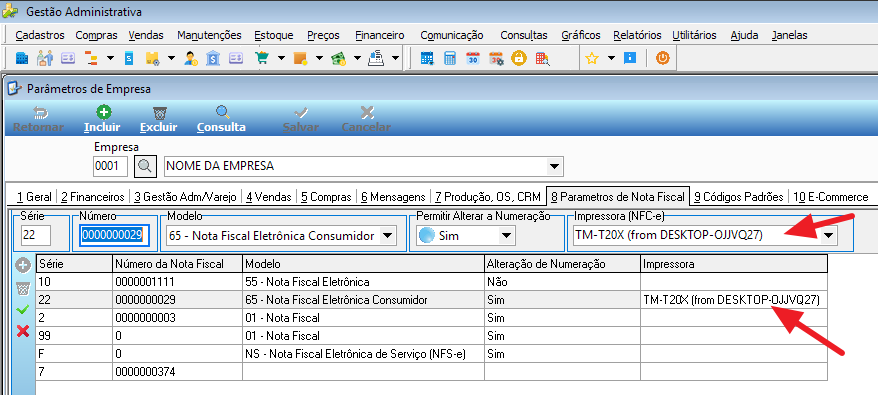878x395 pixels.
Task: Click the red table with magnifier icon
Action: 543,58
